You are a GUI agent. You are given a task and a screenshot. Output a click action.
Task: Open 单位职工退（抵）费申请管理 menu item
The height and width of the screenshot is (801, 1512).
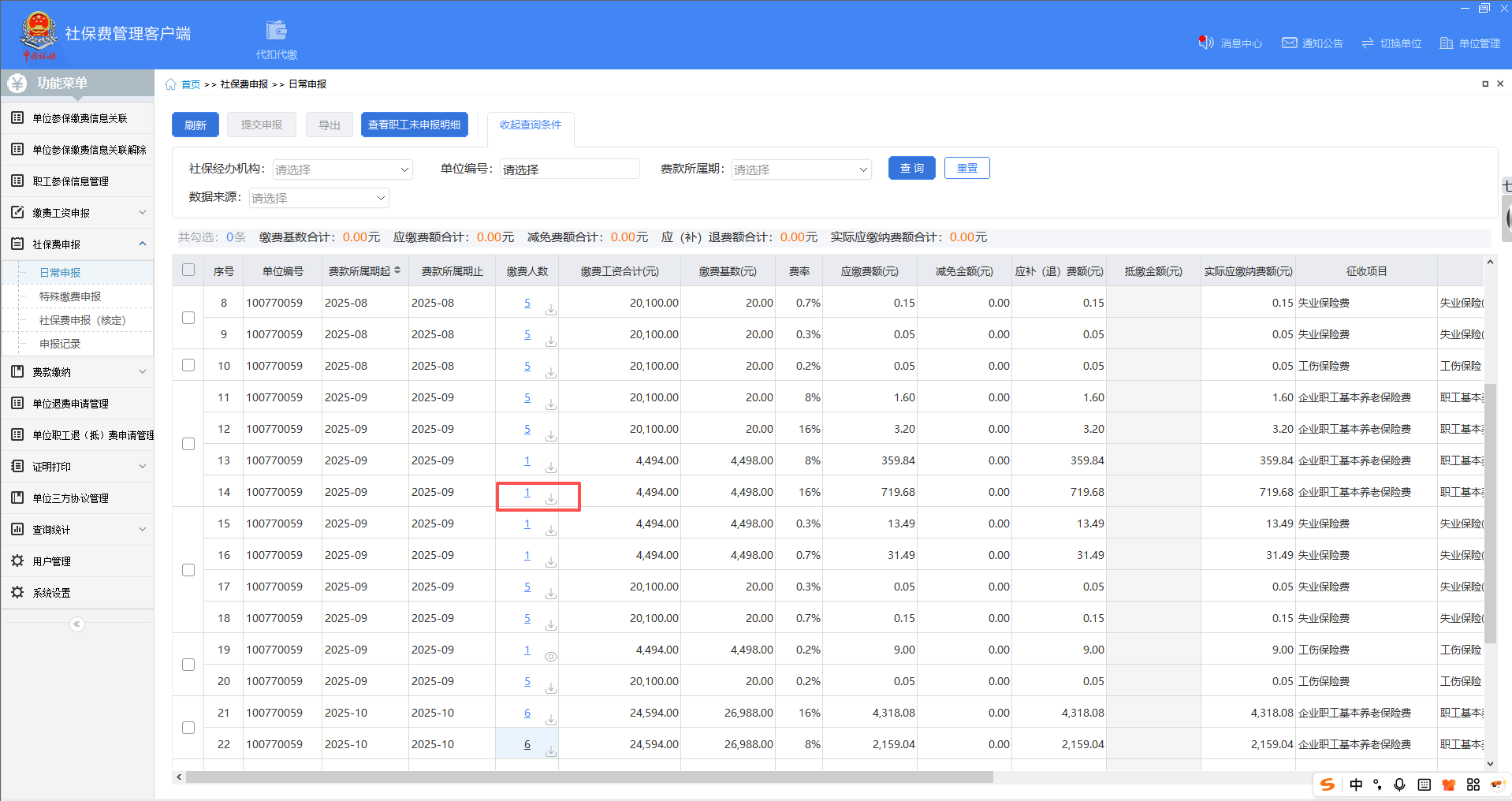pyautogui.click(x=77, y=434)
